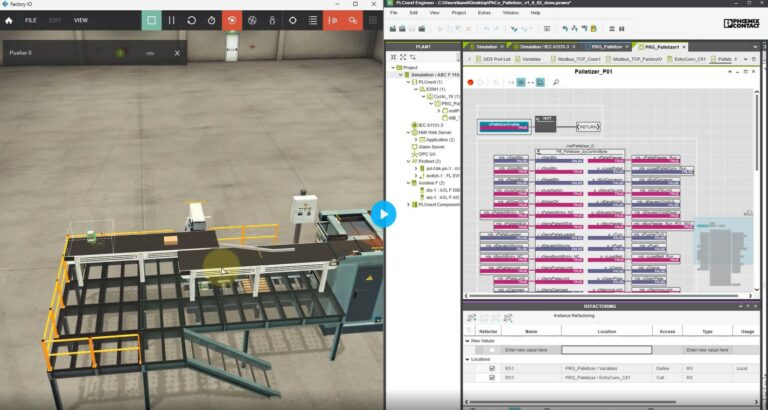Select the Alarm Server tree item
The height and width of the screenshot is (410, 768).
pyautogui.click(x=428, y=147)
